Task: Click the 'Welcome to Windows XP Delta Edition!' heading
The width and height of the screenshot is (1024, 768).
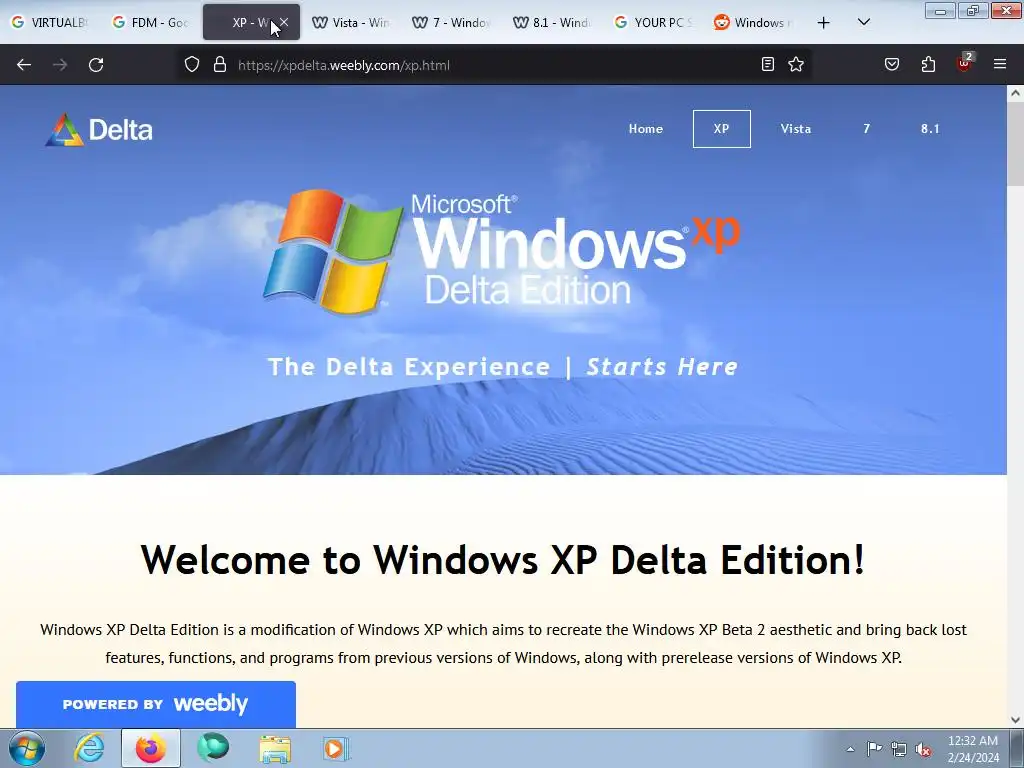Action: 503,560
